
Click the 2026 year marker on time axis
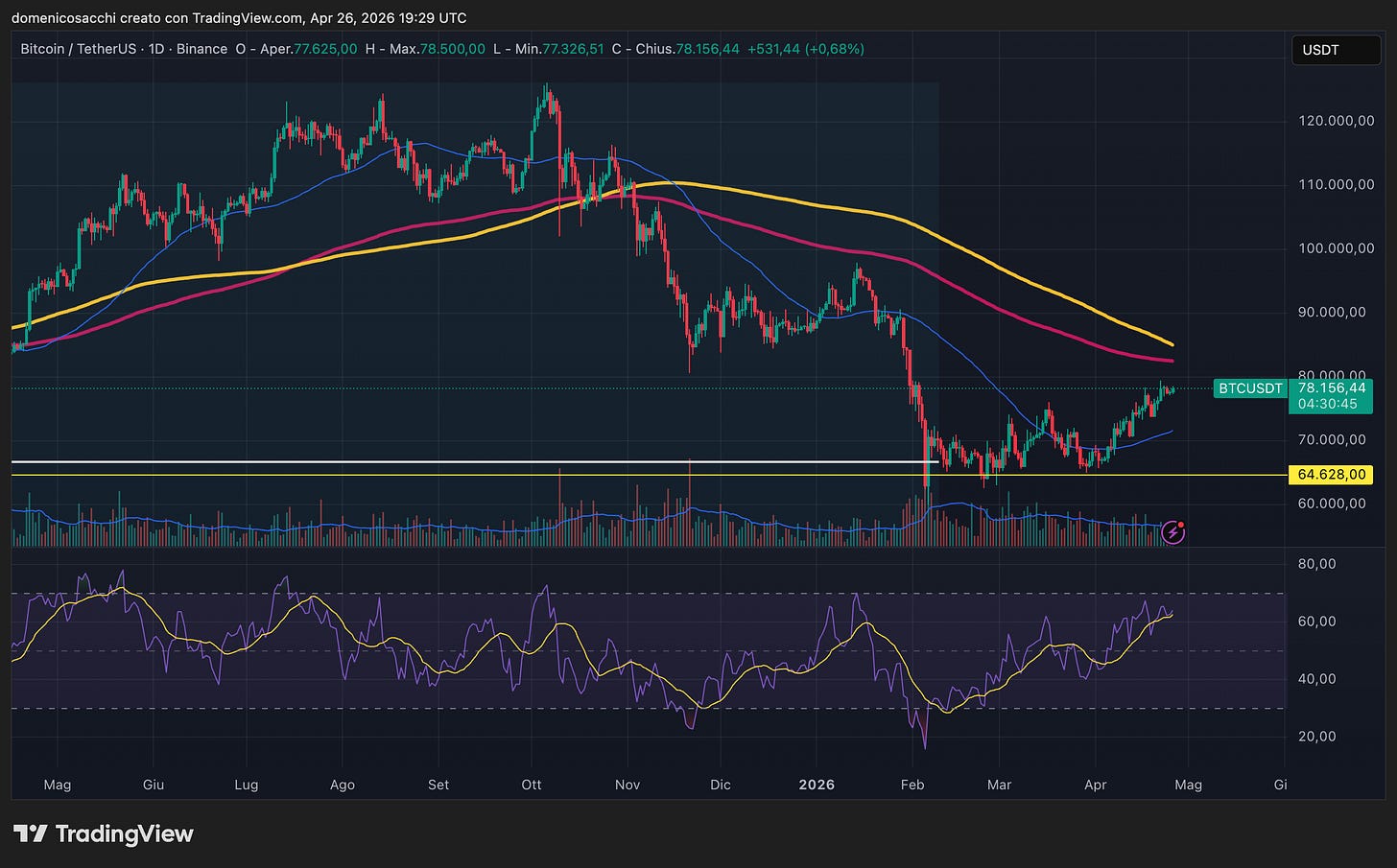click(817, 785)
